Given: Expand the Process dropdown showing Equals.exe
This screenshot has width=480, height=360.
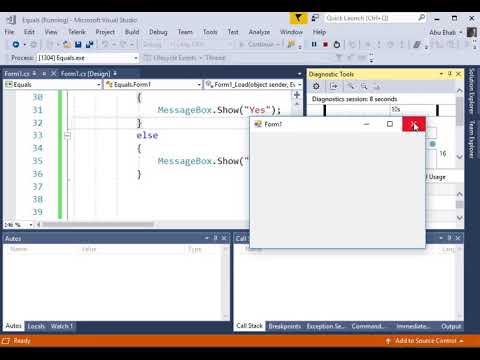Looking at the screenshot, I should (136, 58).
